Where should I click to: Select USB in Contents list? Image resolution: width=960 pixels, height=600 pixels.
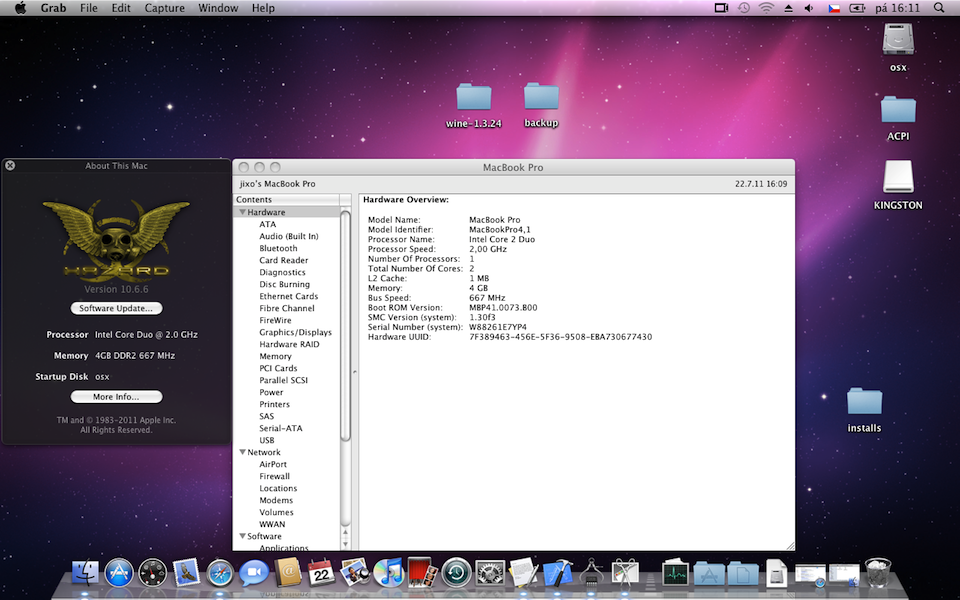click(x=266, y=440)
